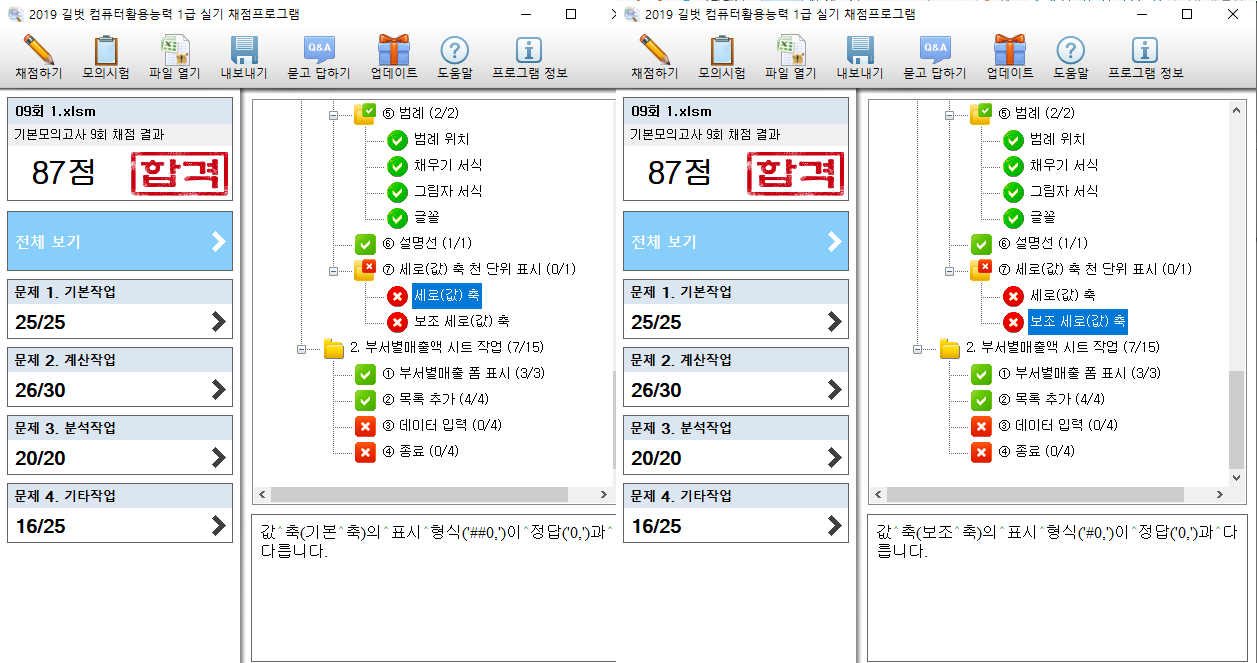Click 채점하기 pencil icon in left window
The width and height of the screenshot is (1257, 663).
pos(38,56)
